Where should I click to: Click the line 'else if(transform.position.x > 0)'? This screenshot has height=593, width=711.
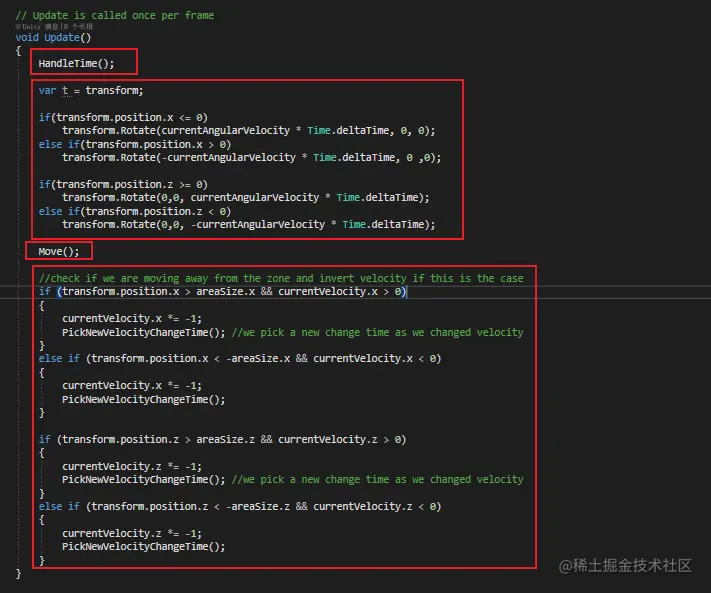135,145
